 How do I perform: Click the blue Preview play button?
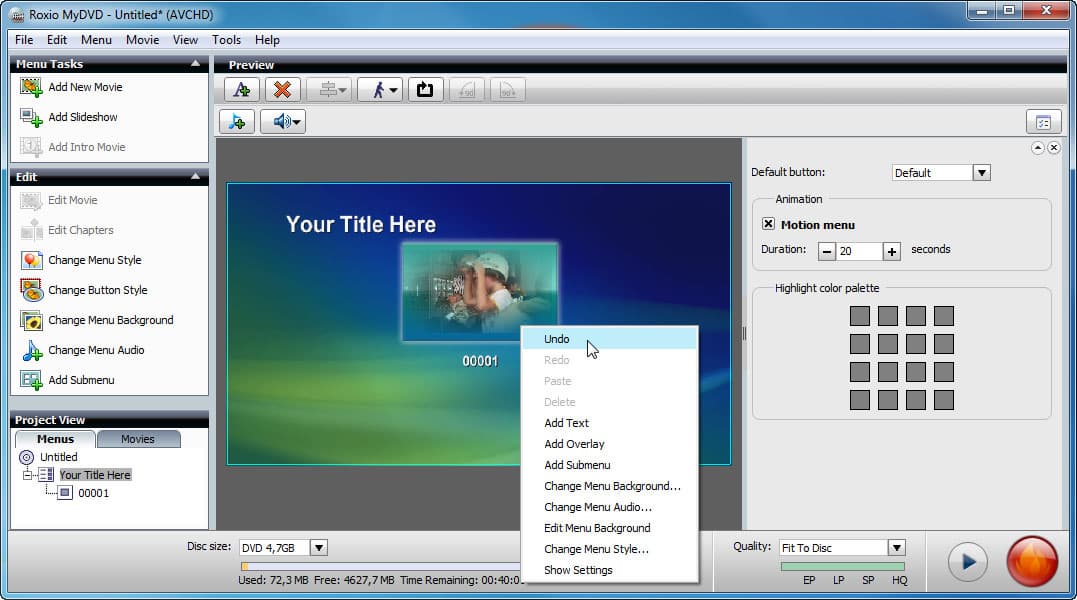pos(968,562)
